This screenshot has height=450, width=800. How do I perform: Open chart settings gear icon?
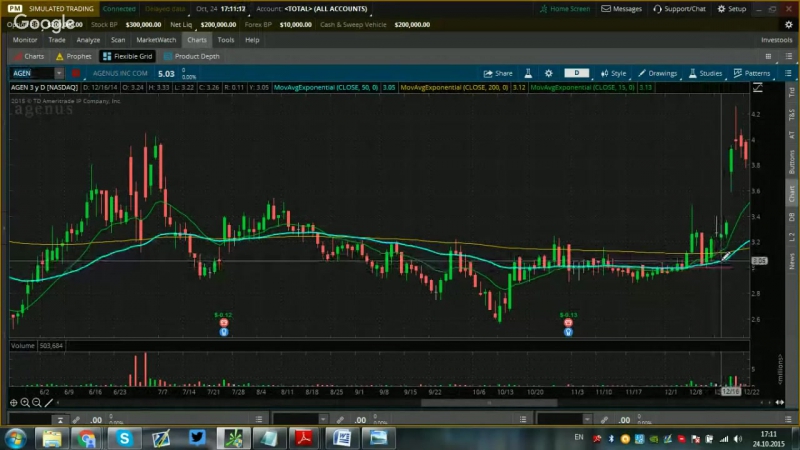point(548,73)
